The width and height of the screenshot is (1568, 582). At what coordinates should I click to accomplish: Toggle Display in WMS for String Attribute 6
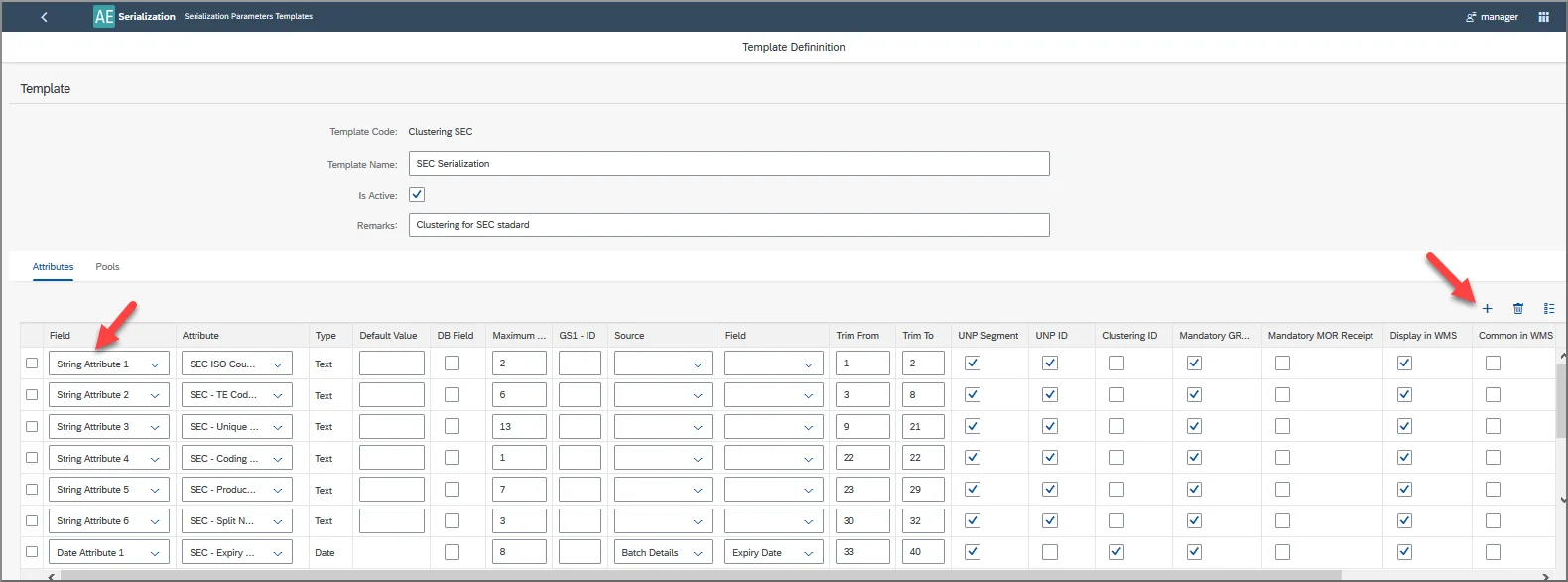click(1404, 520)
